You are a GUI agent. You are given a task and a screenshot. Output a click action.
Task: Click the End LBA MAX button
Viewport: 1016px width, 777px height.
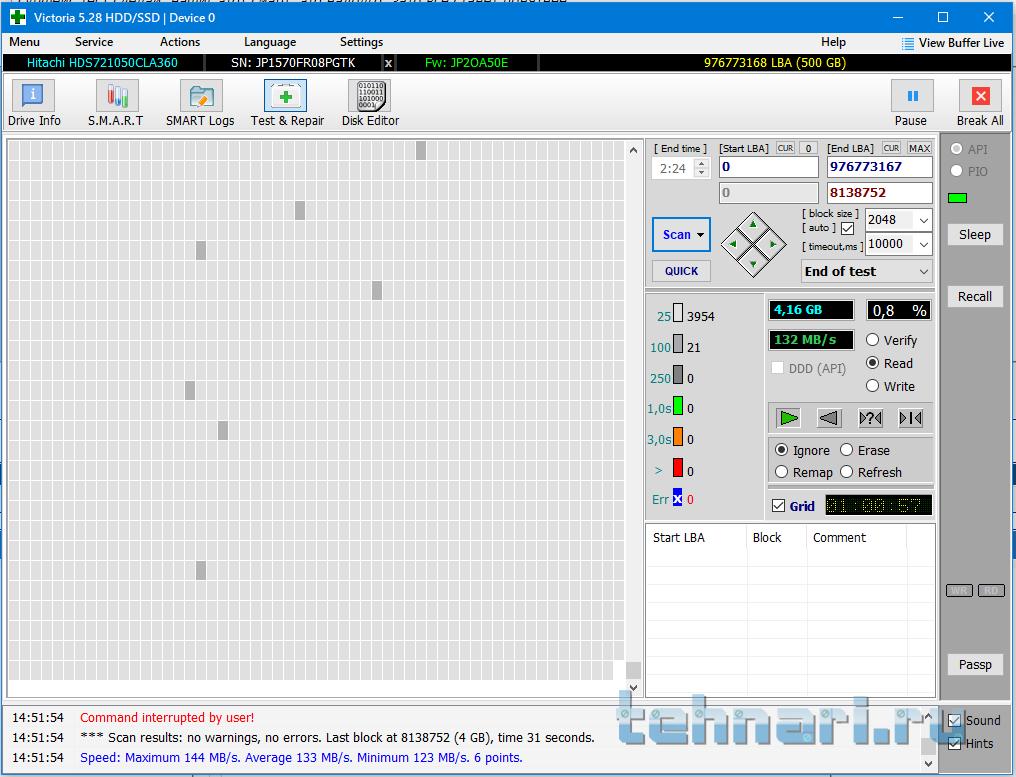(919, 148)
